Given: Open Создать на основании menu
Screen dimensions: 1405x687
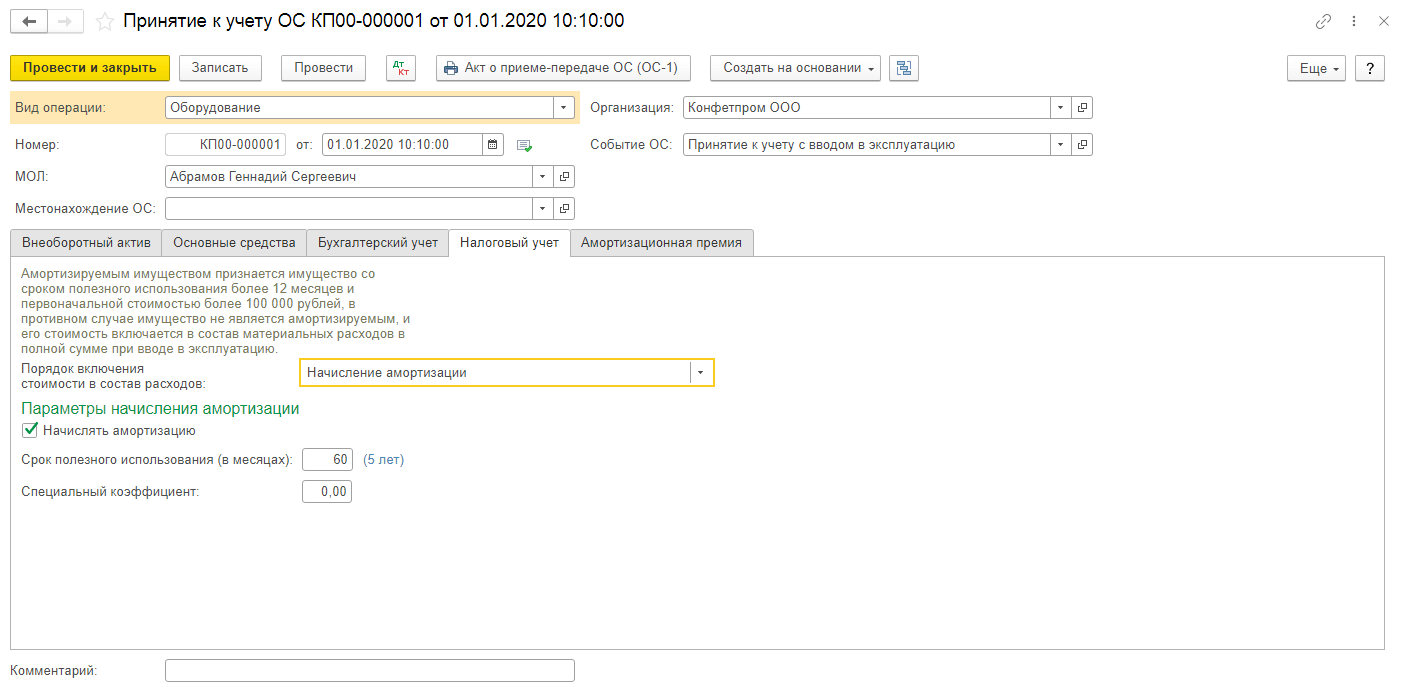Looking at the screenshot, I should point(795,68).
